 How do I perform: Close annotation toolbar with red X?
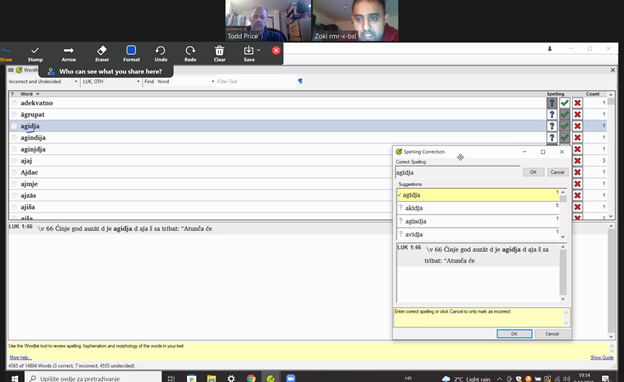[276, 51]
